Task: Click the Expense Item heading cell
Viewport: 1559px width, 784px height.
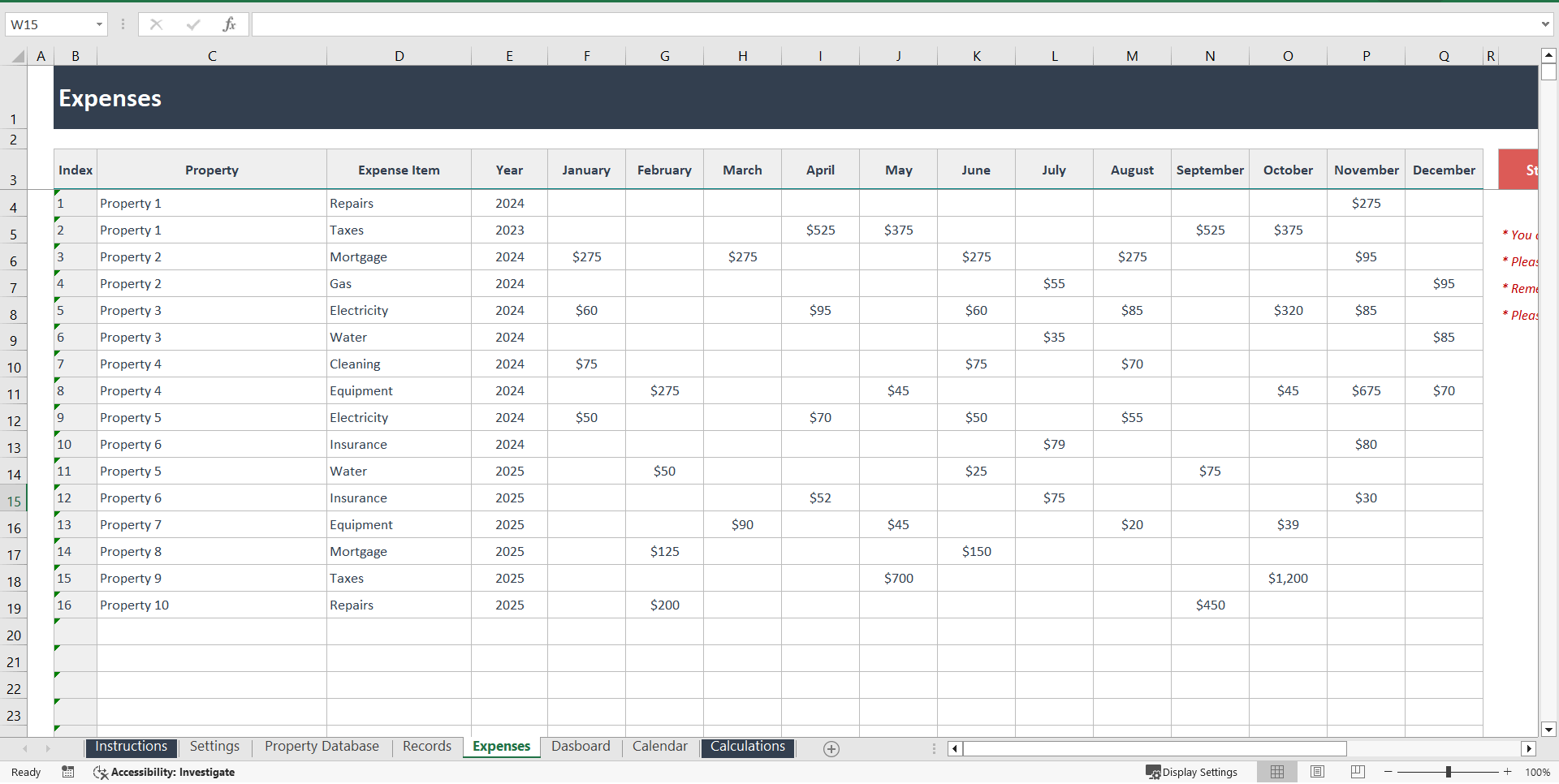Action: tap(399, 170)
